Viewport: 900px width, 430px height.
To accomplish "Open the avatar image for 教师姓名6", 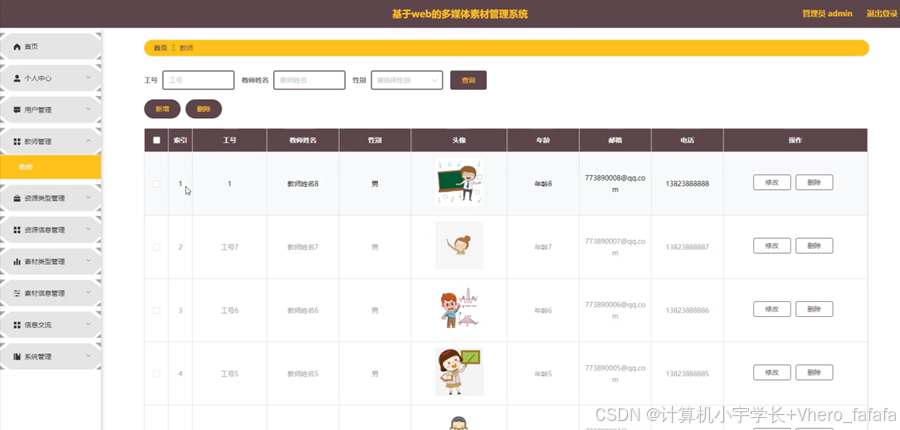I will tap(459, 308).
